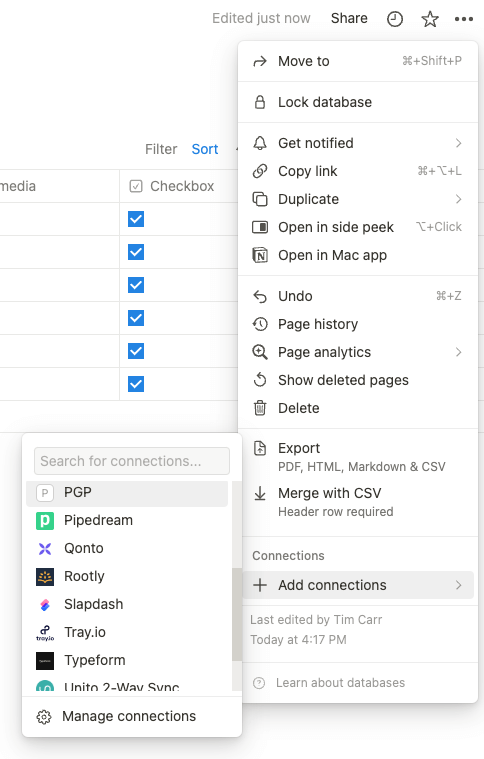Viewport: 484px width, 759px height.
Task: Select Open in Mac app
Action: pyautogui.click(x=358, y=255)
